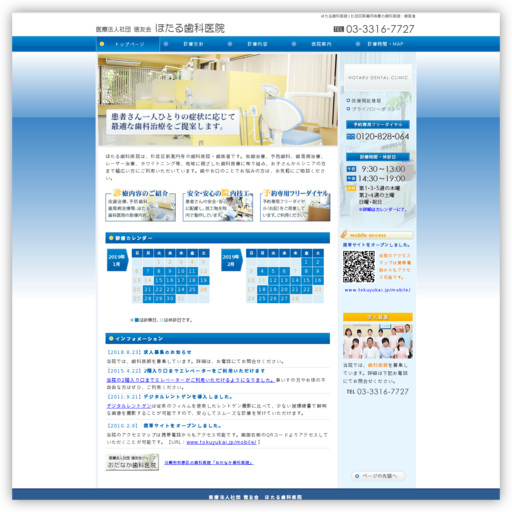Screen dimensions: 512x512
Task: Click the HOTARU DENTAL CLINIC sidebar logo
Action: point(378,77)
